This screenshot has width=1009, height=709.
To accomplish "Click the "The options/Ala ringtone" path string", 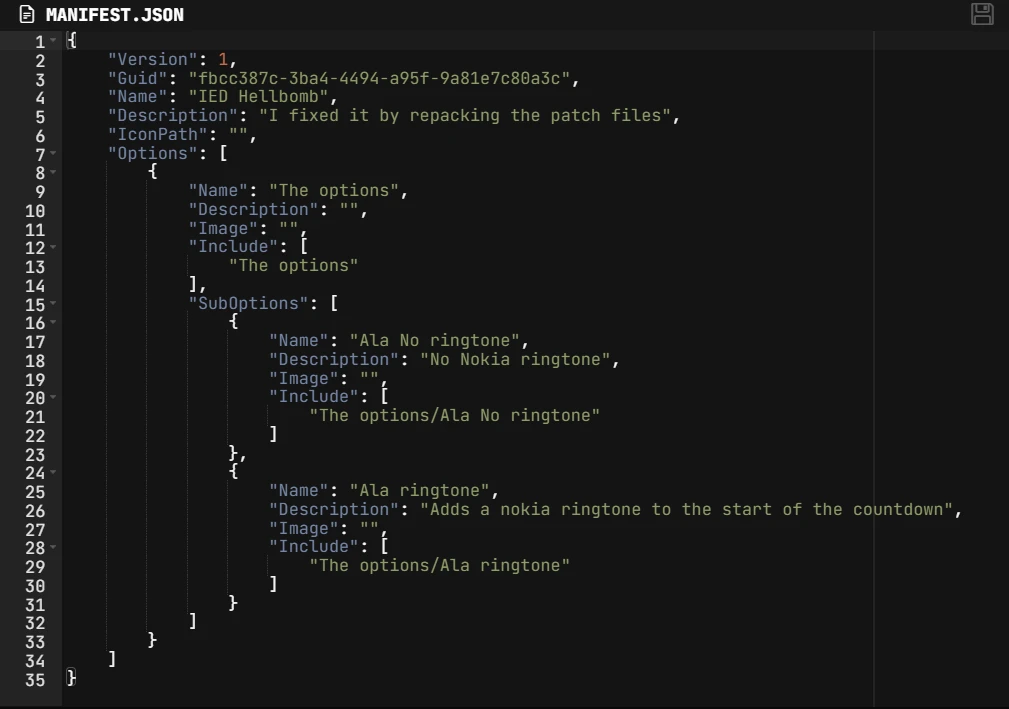I will tap(439, 566).
